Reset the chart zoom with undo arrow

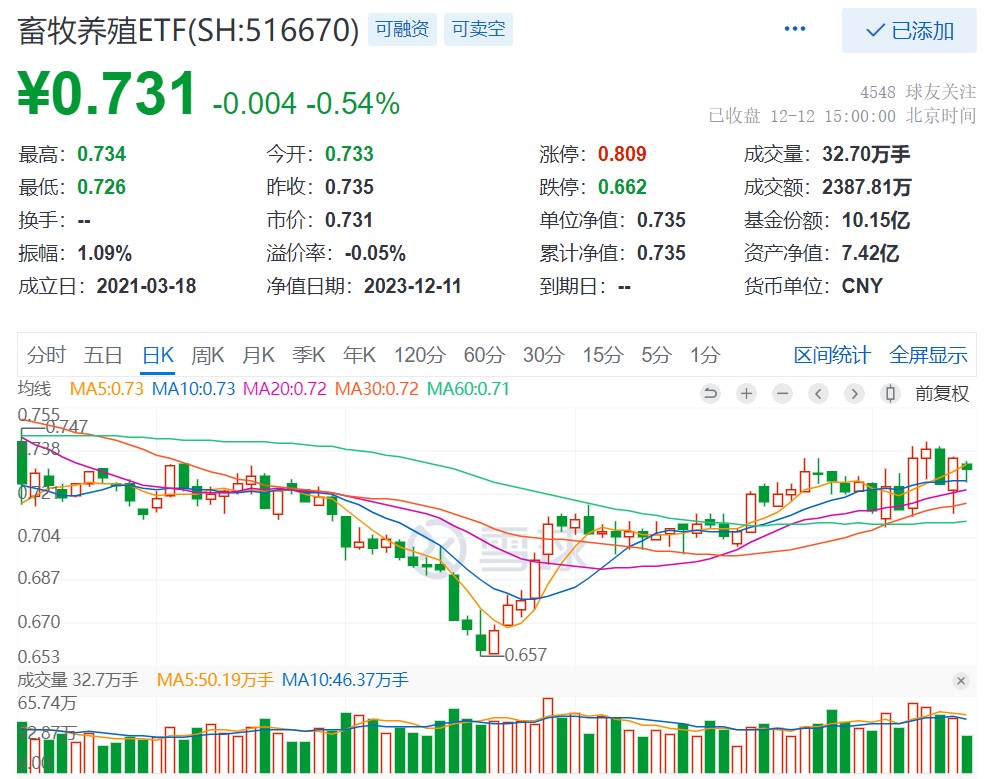pos(710,394)
